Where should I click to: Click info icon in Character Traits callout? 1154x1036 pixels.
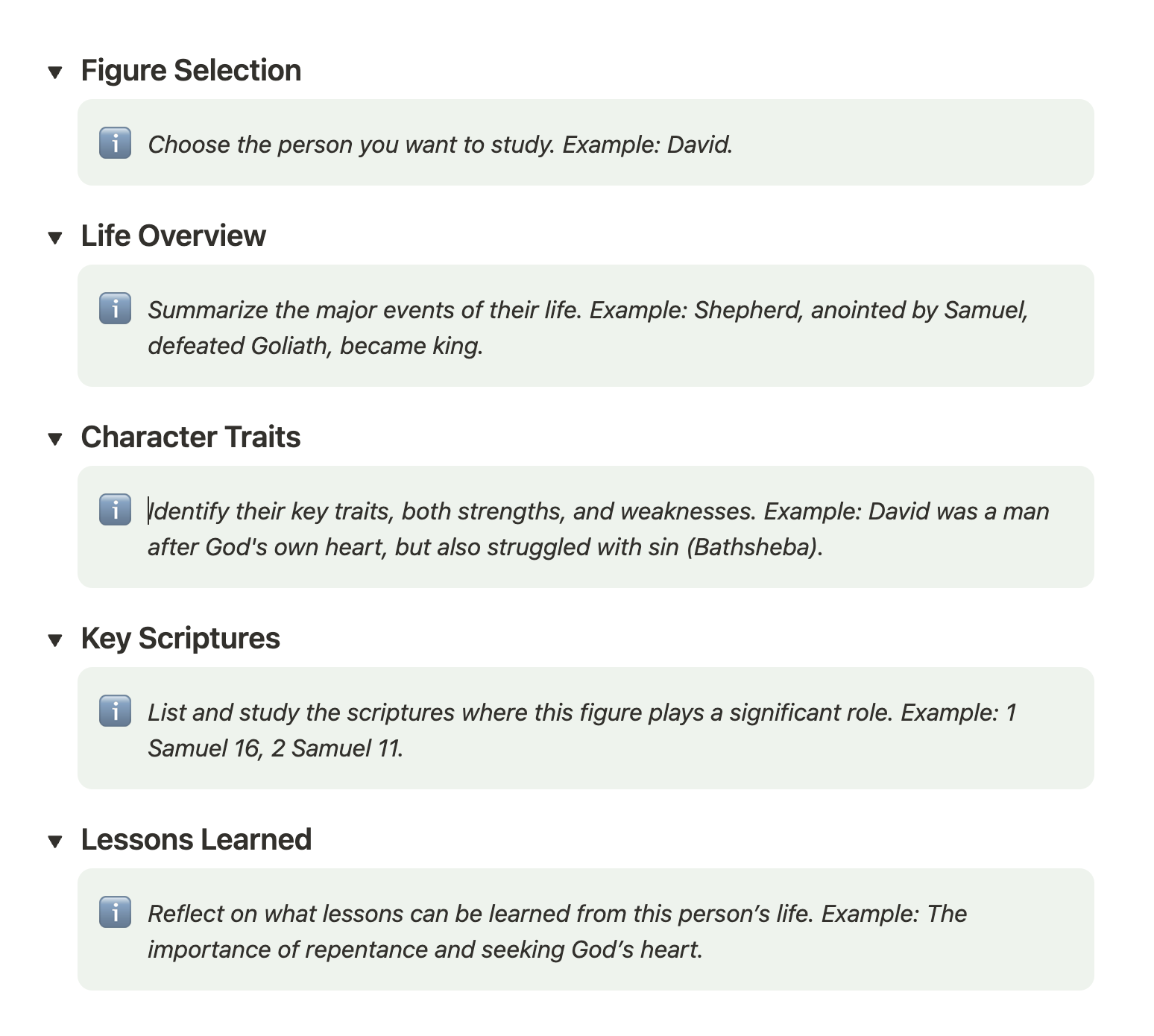click(x=115, y=510)
